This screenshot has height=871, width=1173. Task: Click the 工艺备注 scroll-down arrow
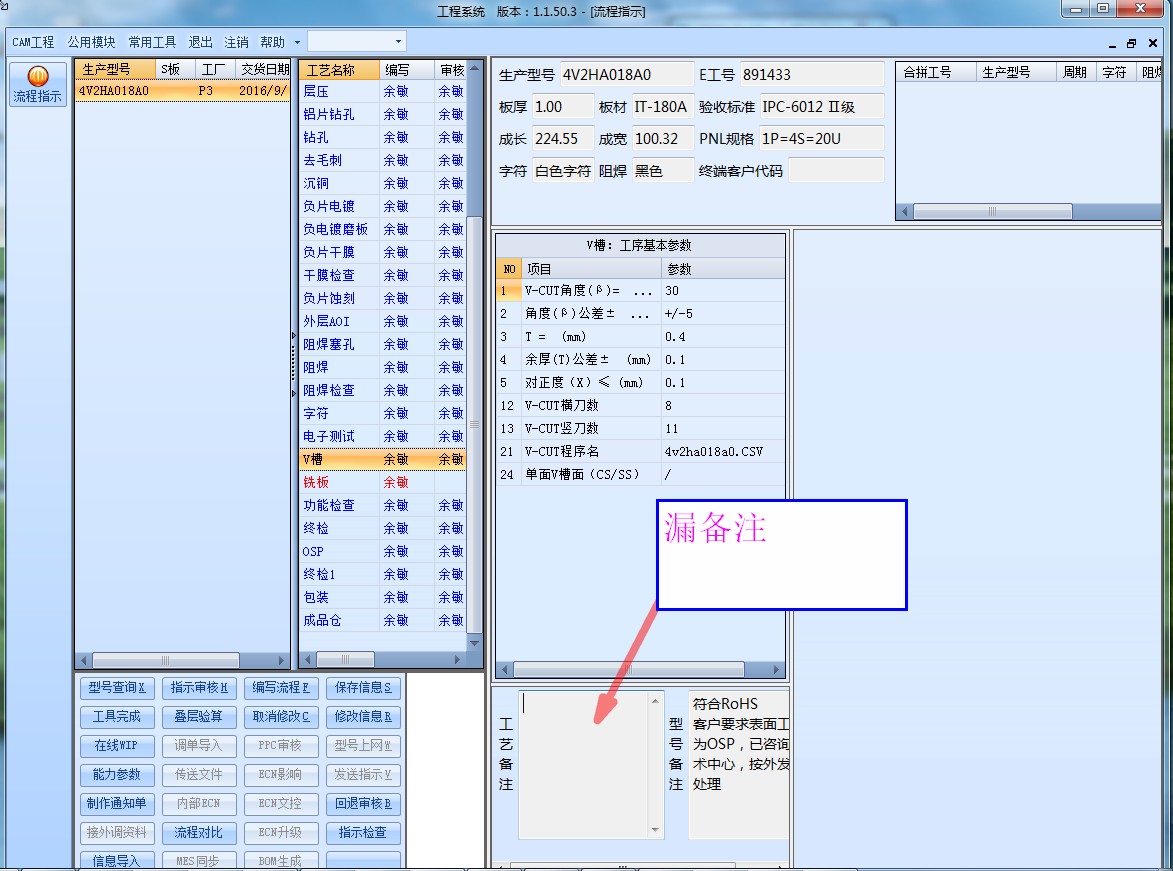point(655,830)
